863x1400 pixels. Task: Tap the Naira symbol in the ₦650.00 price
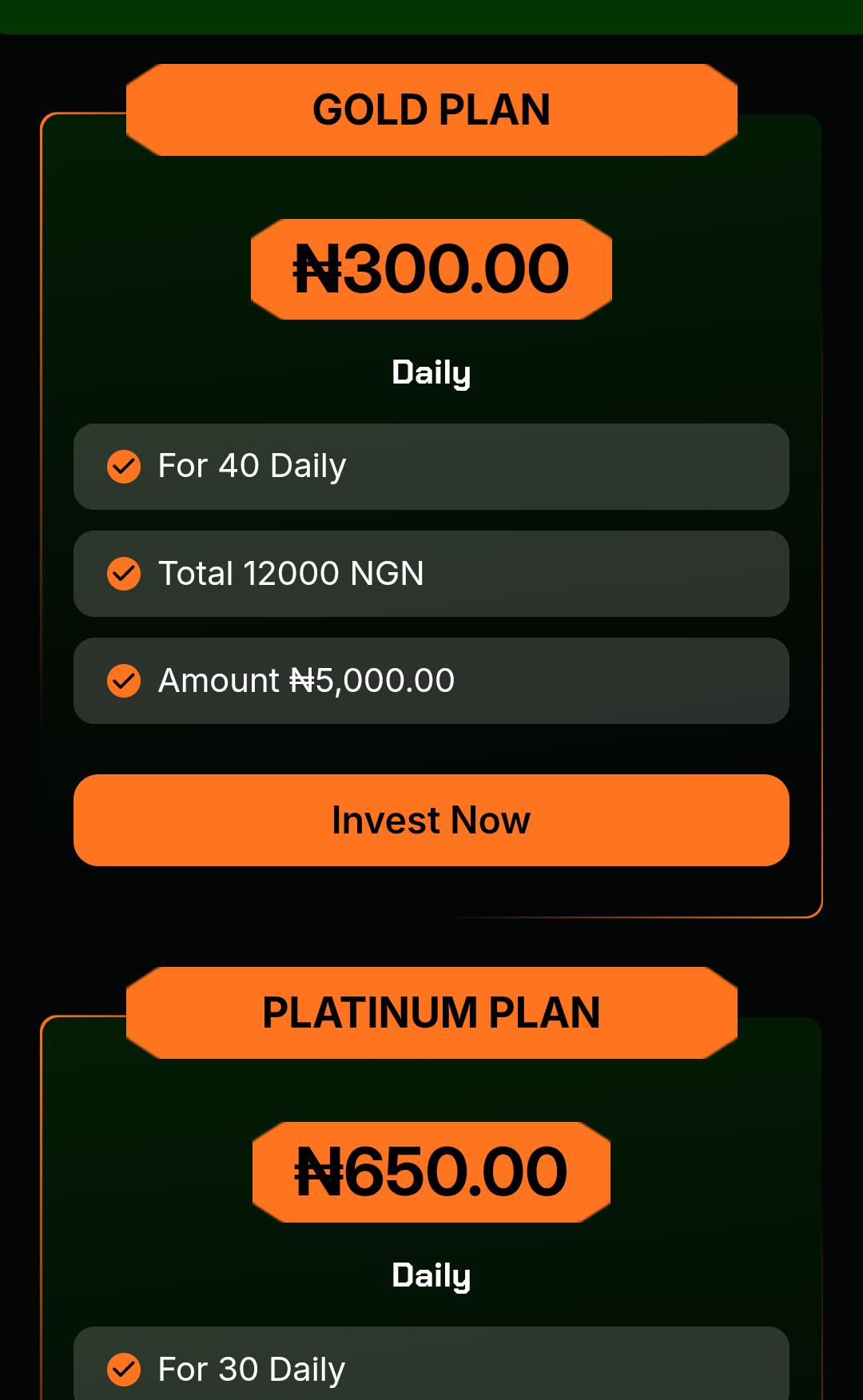tap(320, 1172)
